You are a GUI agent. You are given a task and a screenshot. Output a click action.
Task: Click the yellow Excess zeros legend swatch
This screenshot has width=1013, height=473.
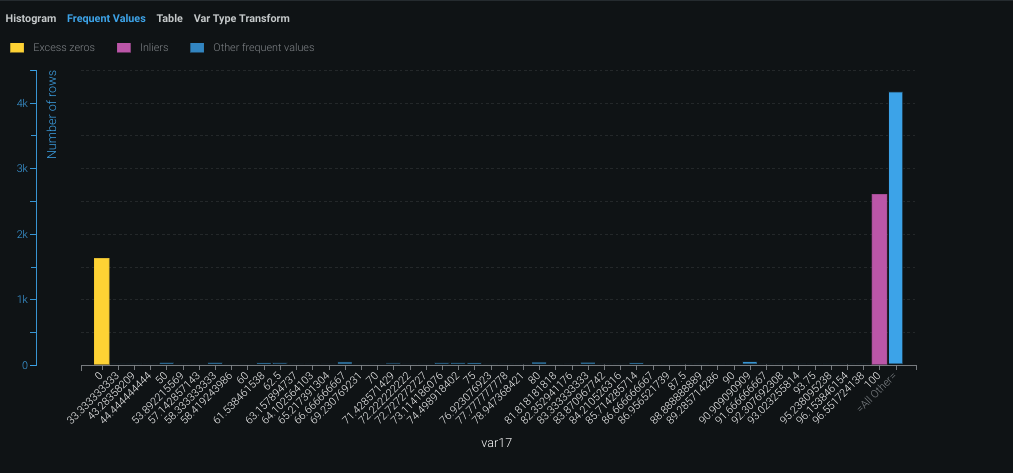[x=17, y=47]
